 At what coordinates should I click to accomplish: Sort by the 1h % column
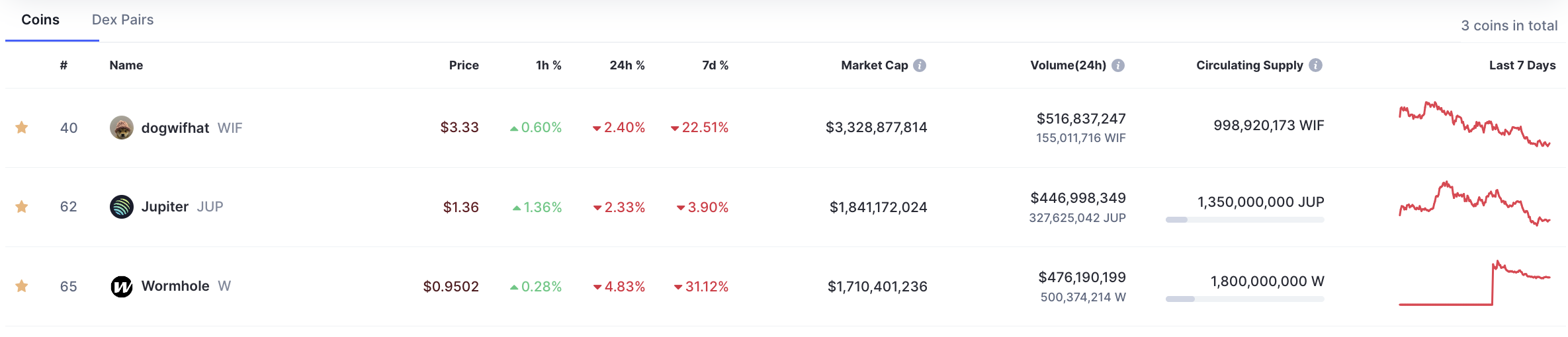548,65
